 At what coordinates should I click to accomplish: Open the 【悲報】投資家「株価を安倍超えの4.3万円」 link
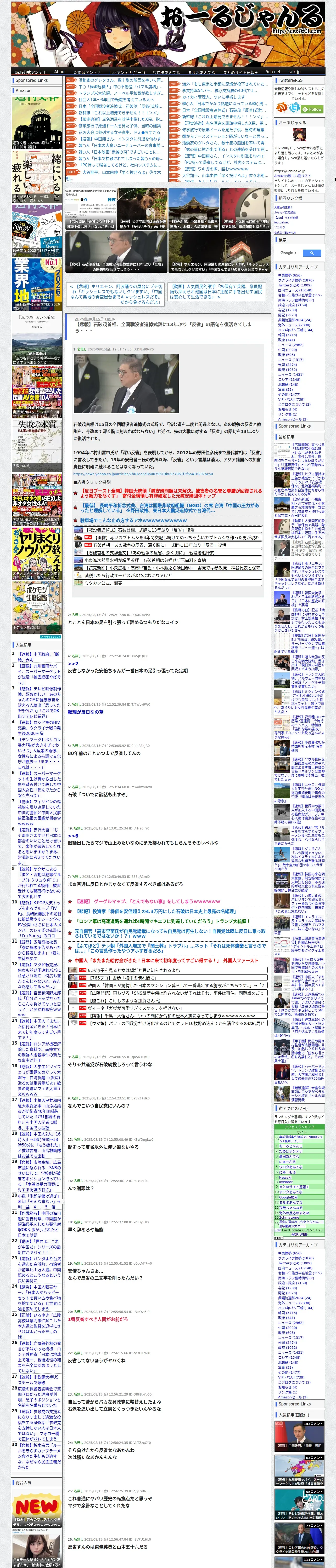[155, 911]
